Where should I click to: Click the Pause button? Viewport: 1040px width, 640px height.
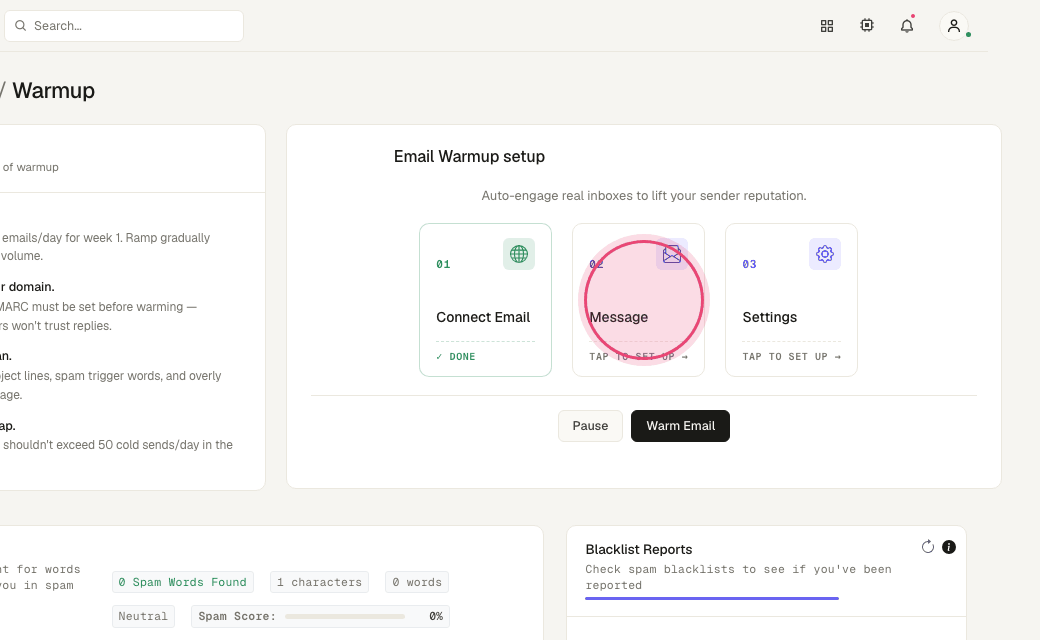click(x=590, y=426)
